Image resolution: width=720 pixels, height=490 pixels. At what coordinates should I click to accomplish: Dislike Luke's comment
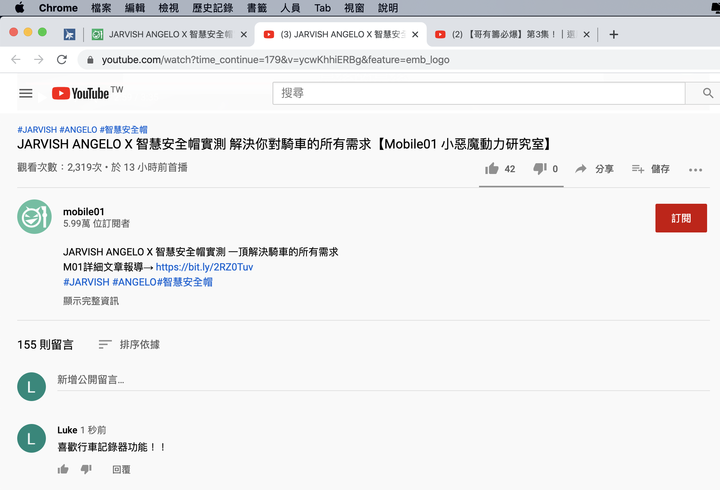tap(86, 469)
